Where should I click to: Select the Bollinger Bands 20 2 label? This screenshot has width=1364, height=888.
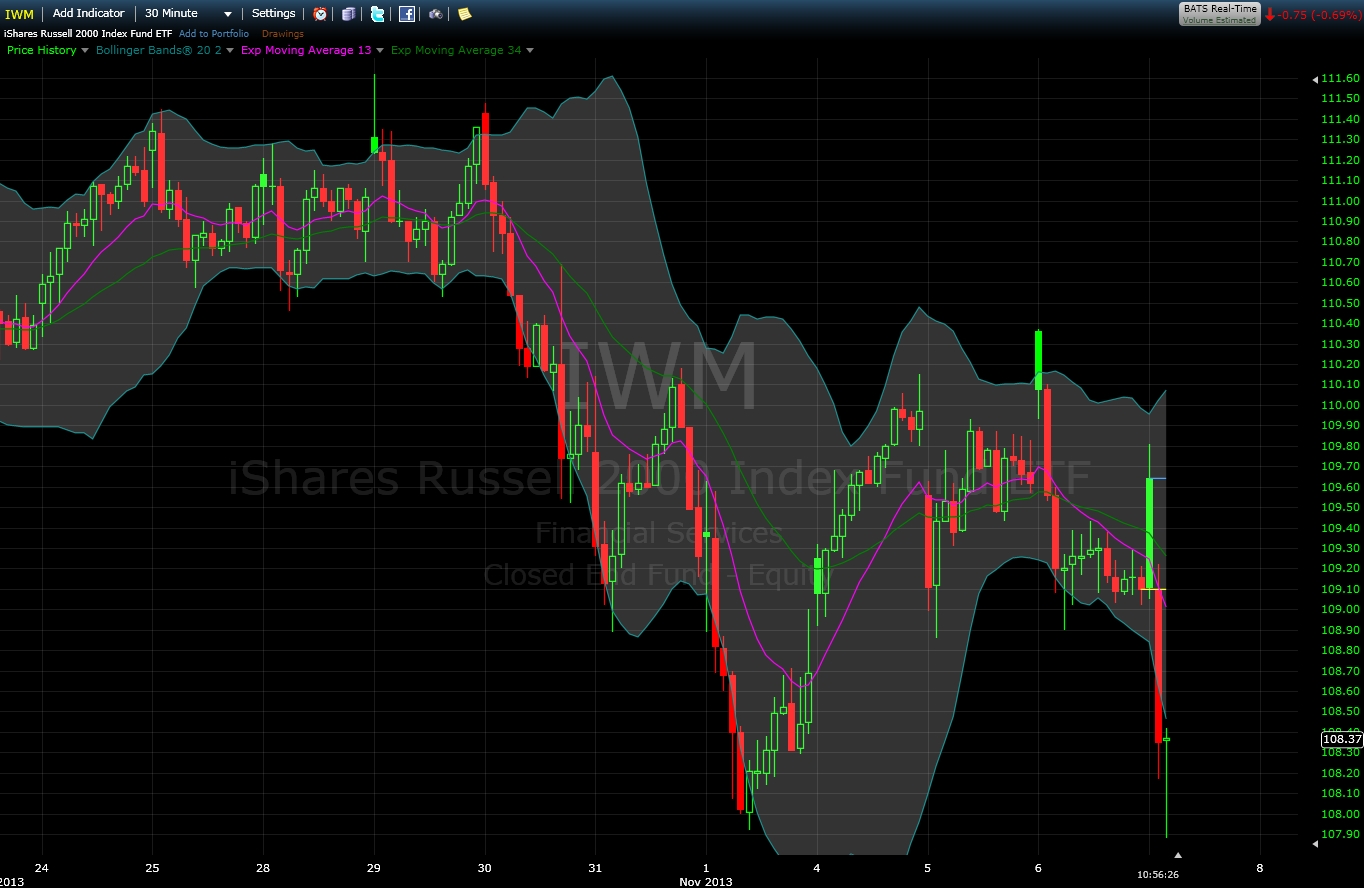tap(159, 50)
